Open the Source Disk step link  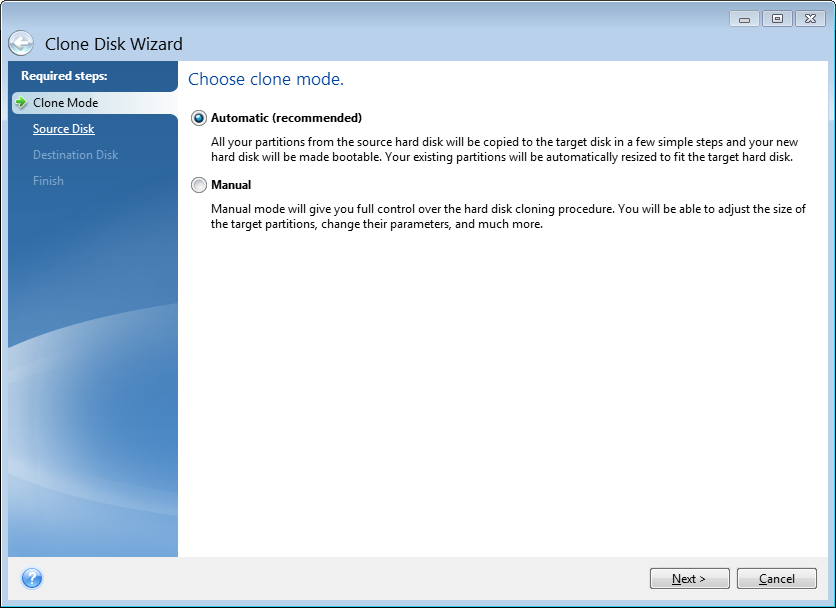pyautogui.click(x=63, y=129)
